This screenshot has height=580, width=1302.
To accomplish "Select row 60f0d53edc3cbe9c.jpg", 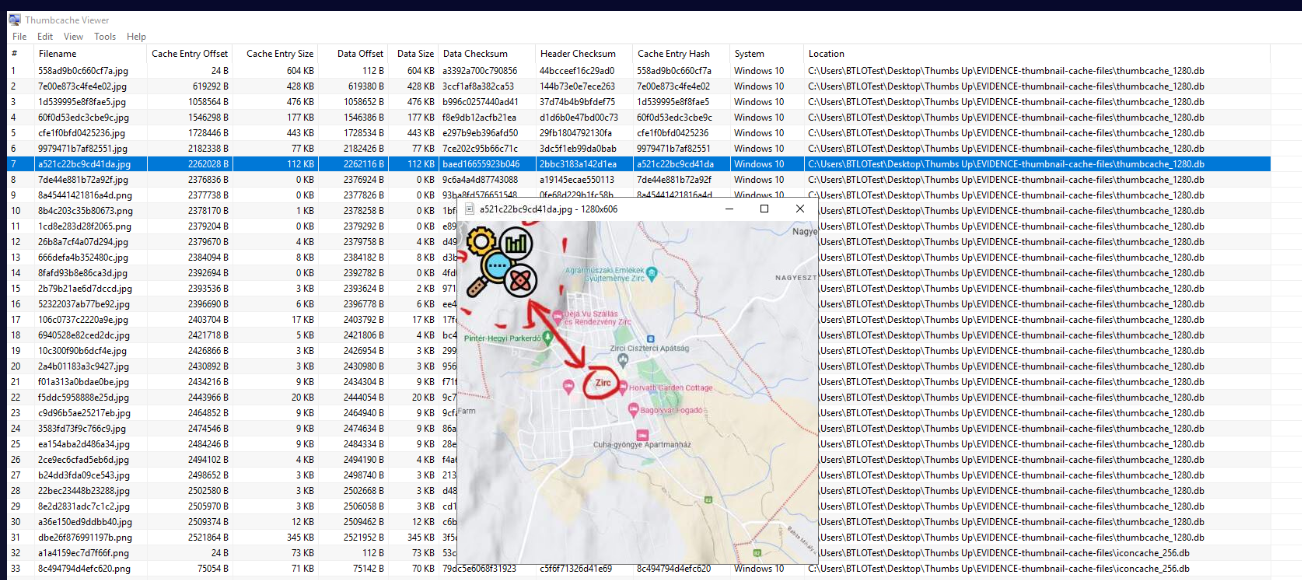I will coord(639,117).
